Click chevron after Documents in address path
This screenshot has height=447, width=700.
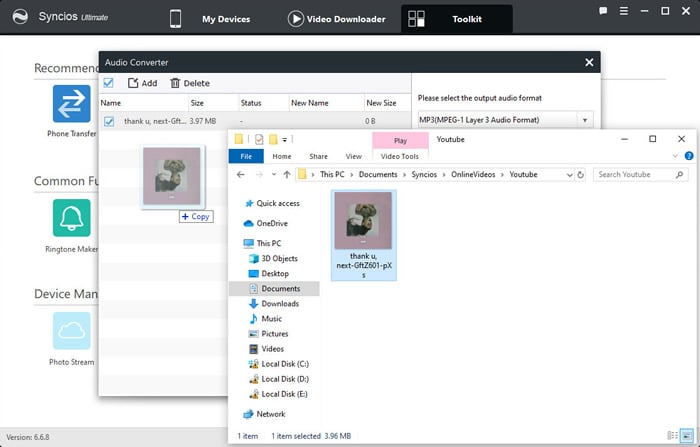pyautogui.click(x=404, y=175)
